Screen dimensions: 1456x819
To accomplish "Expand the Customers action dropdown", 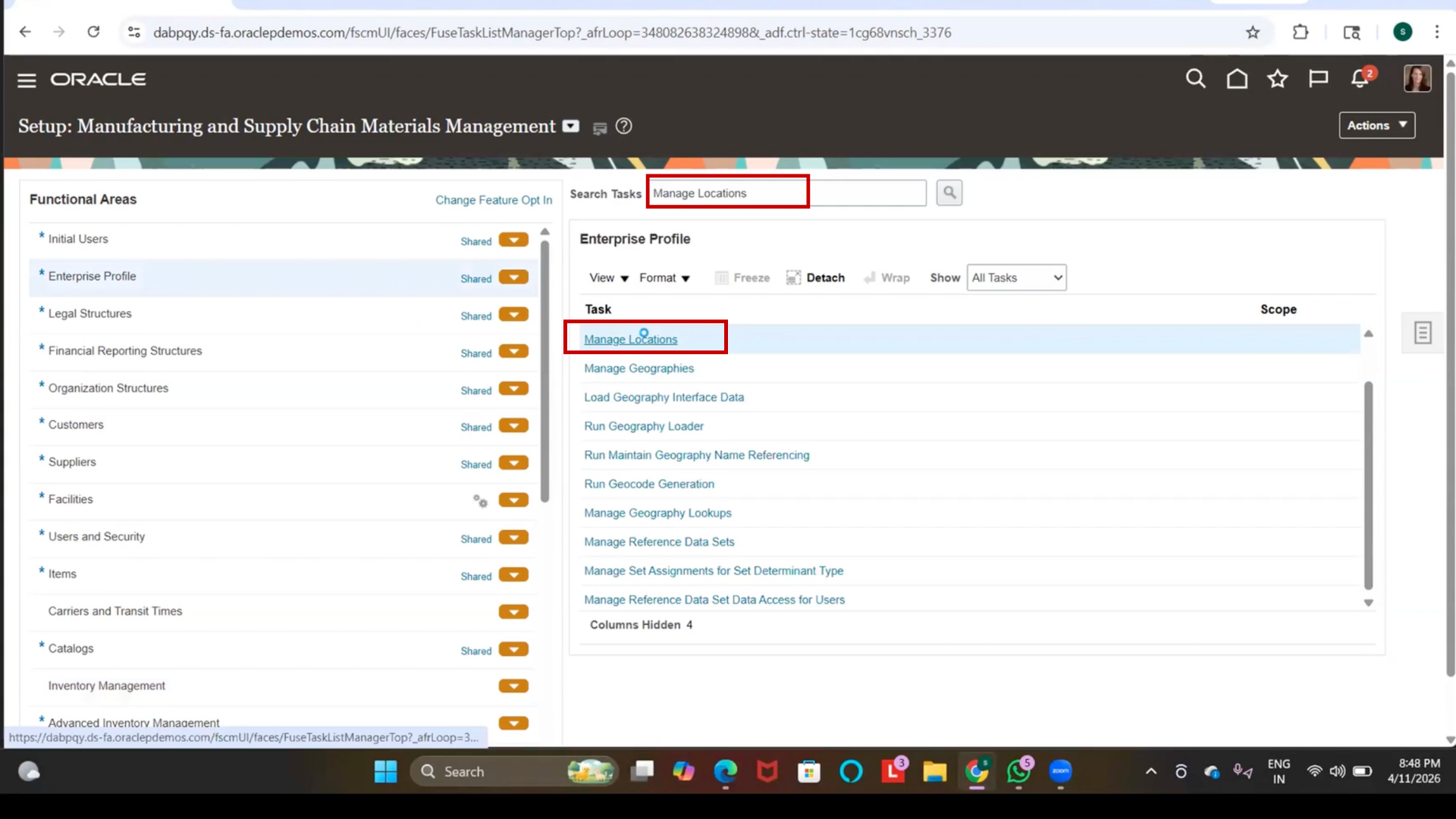I will 513,426.
